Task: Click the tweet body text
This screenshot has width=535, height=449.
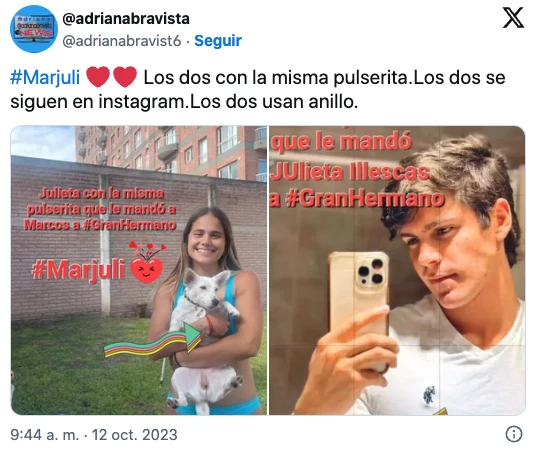Action: click(258, 89)
